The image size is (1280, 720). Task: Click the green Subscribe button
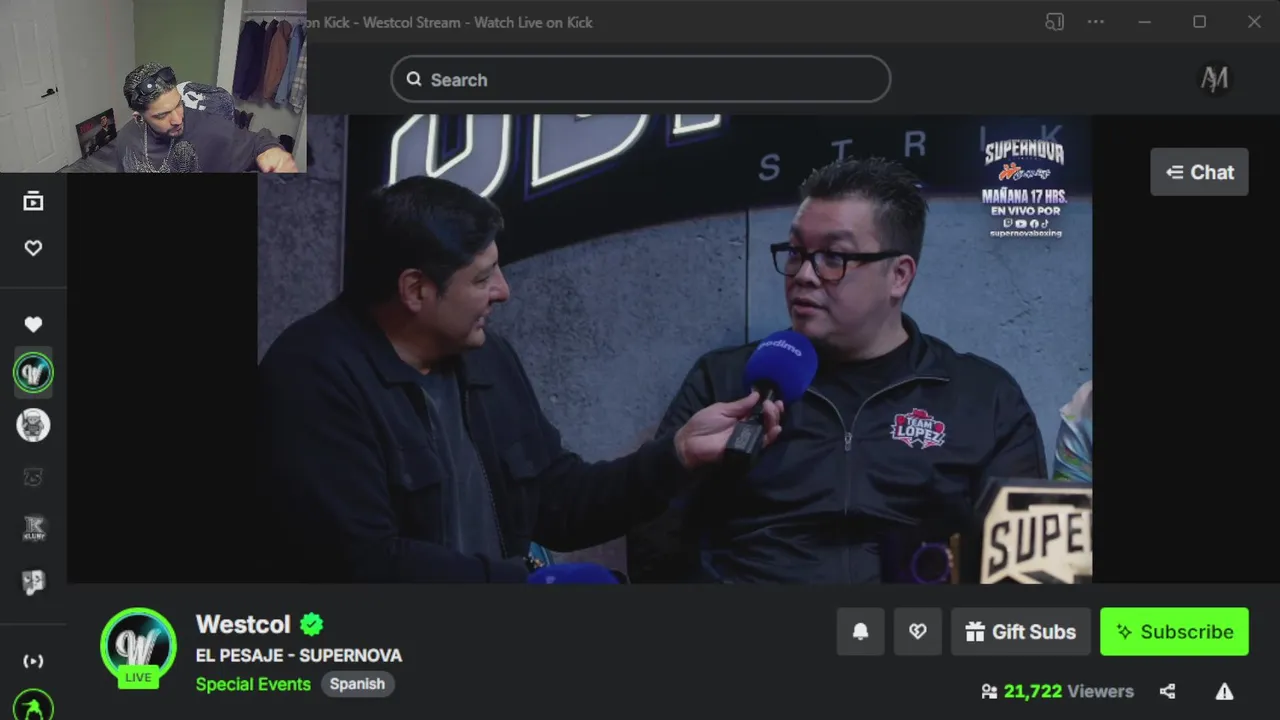[1174, 632]
